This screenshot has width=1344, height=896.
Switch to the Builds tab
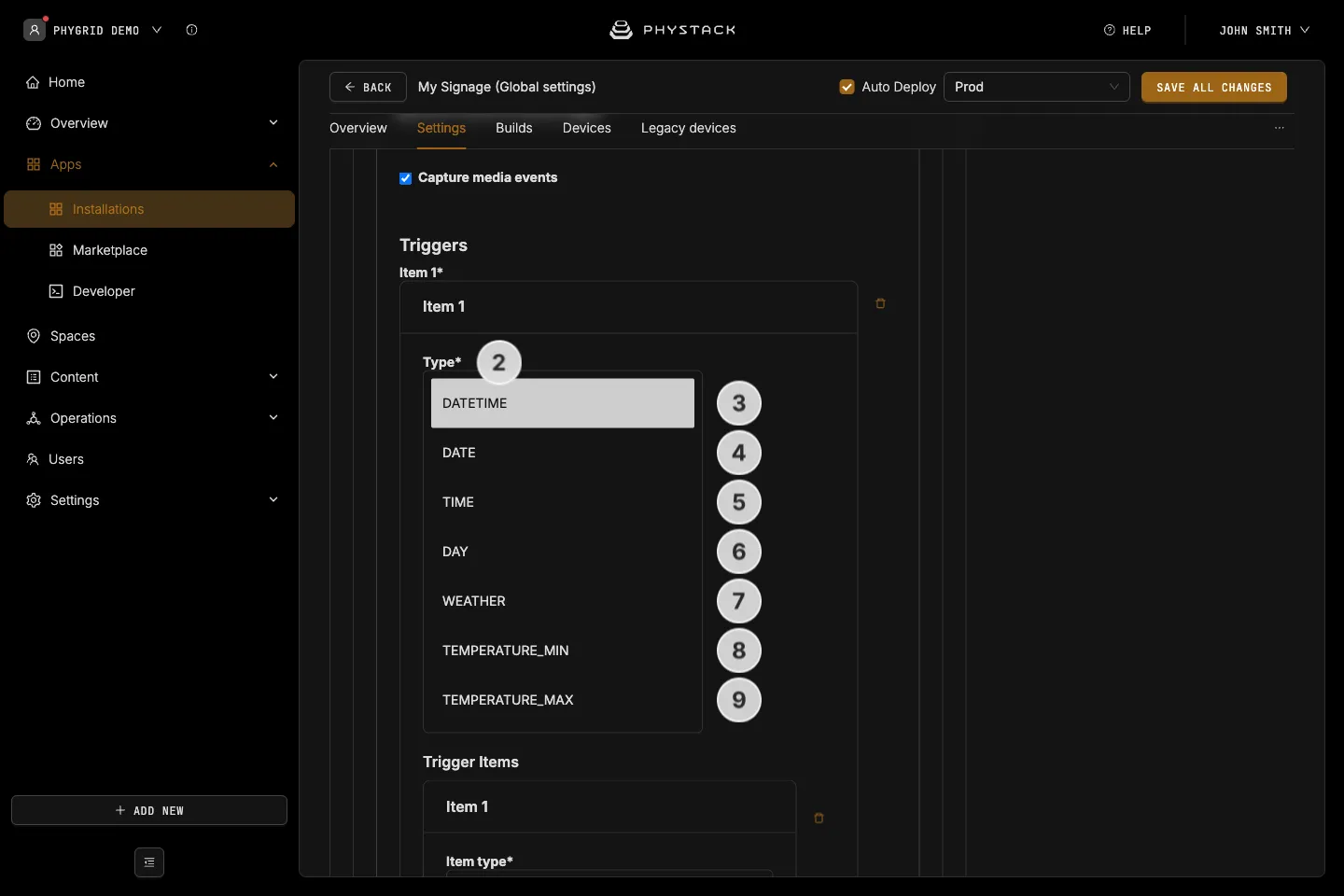[514, 128]
